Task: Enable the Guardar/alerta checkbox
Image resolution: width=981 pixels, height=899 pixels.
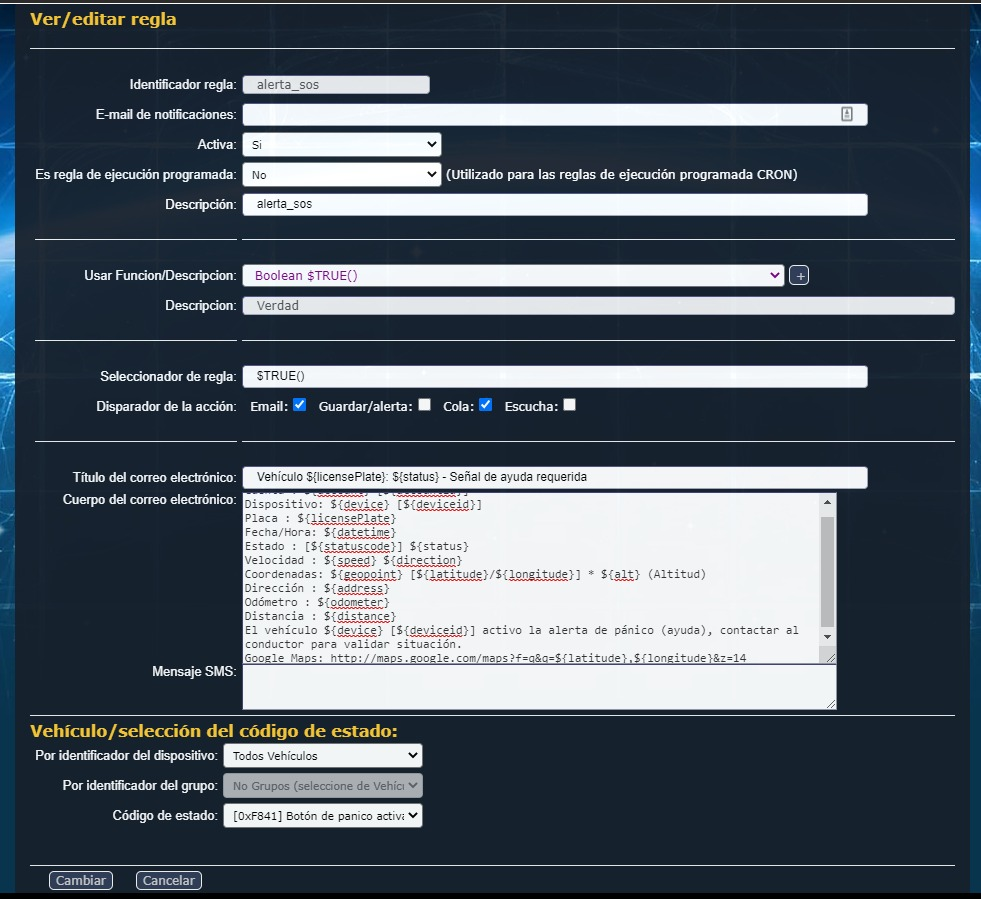Action: 424,405
